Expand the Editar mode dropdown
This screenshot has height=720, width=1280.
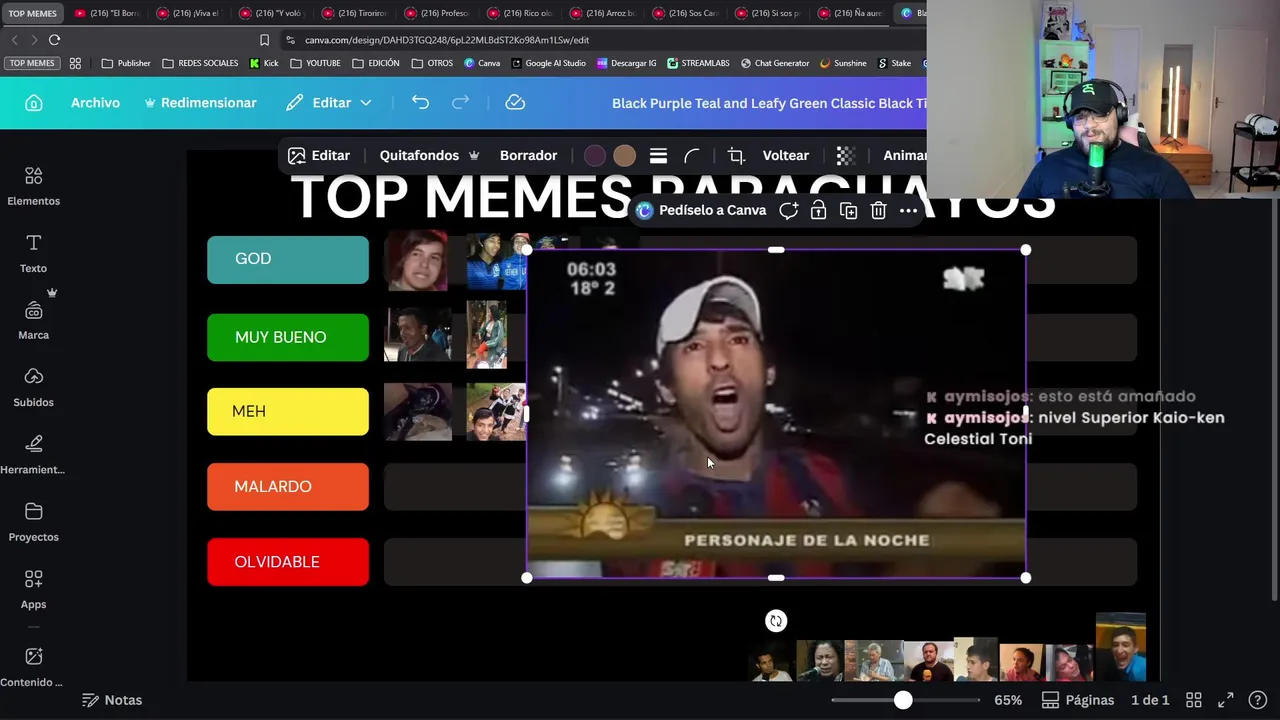(328, 103)
